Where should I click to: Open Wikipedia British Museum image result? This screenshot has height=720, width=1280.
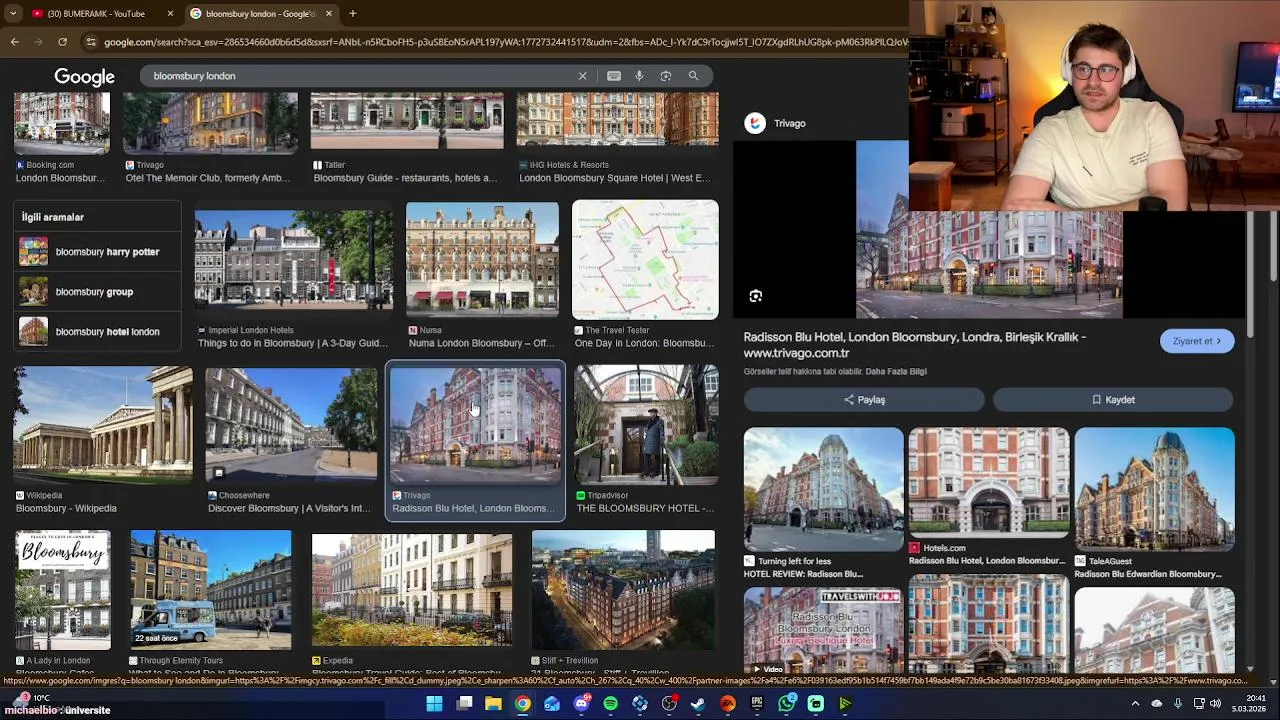pyautogui.click(x=103, y=425)
